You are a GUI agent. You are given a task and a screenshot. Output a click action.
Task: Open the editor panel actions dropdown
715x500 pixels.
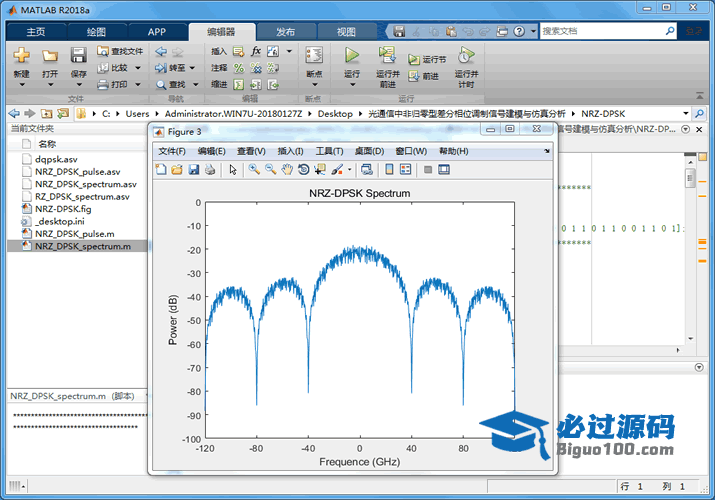click(685, 129)
